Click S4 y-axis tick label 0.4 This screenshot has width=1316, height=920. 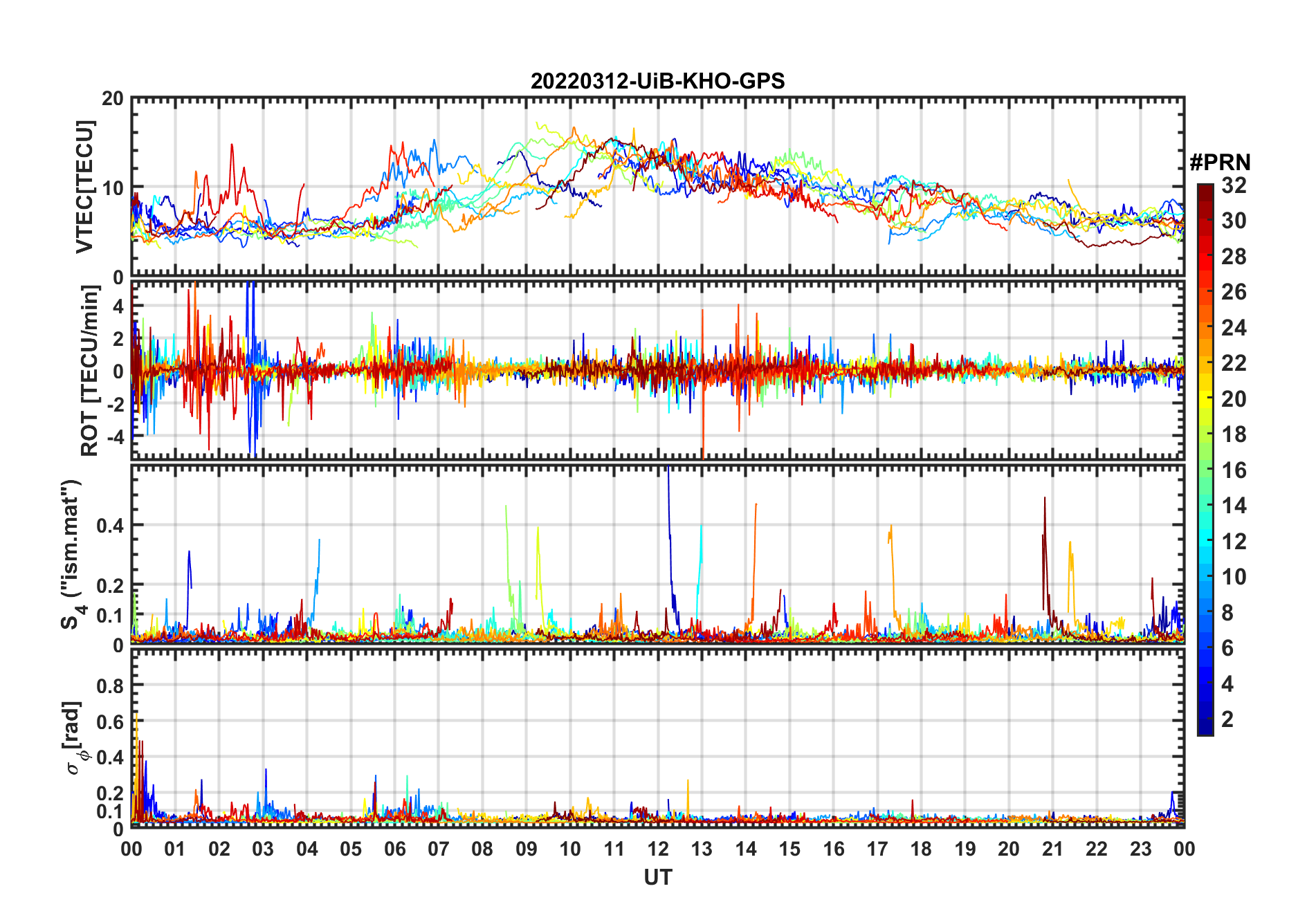click(111, 526)
